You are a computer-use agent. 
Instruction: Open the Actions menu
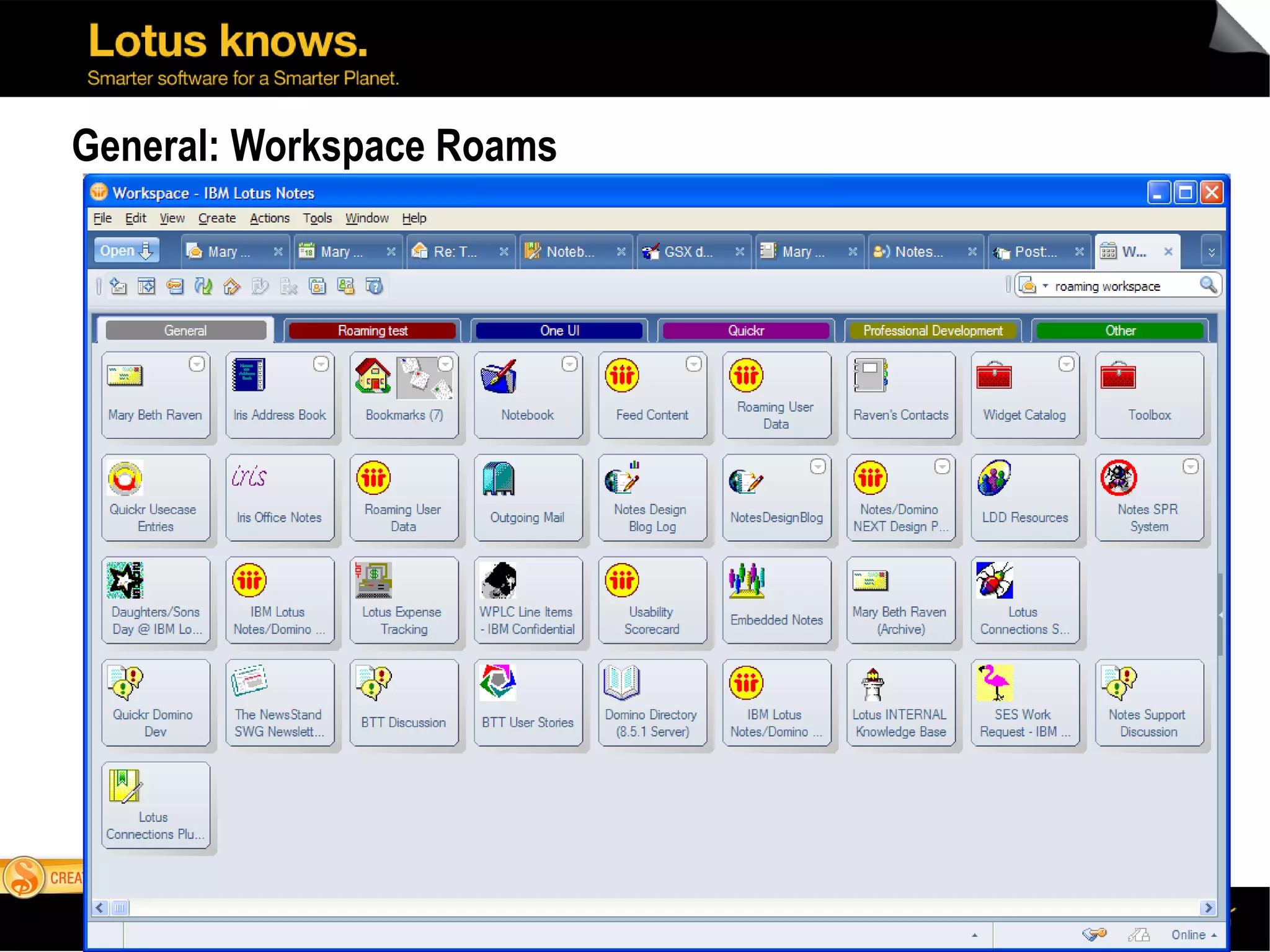click(269, 218)
